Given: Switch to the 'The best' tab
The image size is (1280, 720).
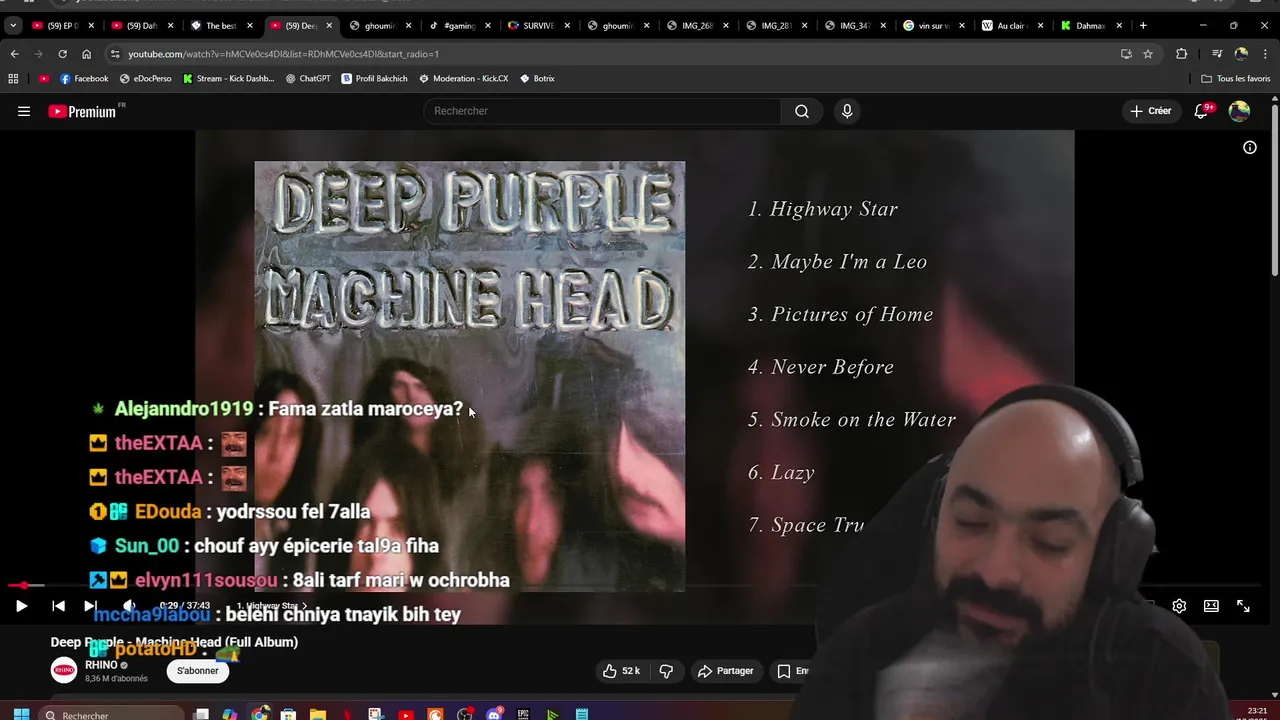Looking at the screenshot, I should pos(220,25).
